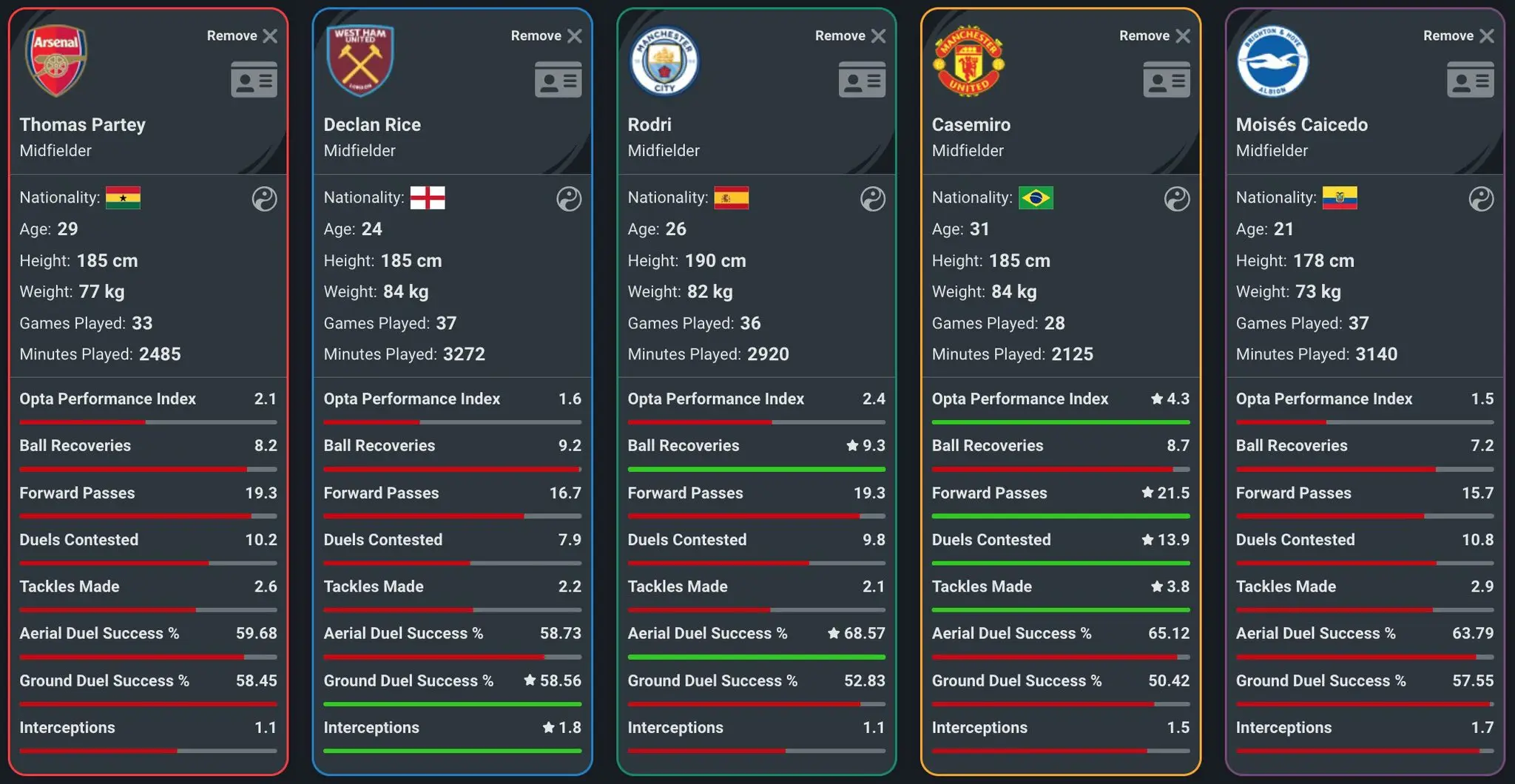Screen dimensions: 1515x784
Task: Open Moisés Caicedo's profile card icon
Action: pyautogui.click(x=1470, y=80)
